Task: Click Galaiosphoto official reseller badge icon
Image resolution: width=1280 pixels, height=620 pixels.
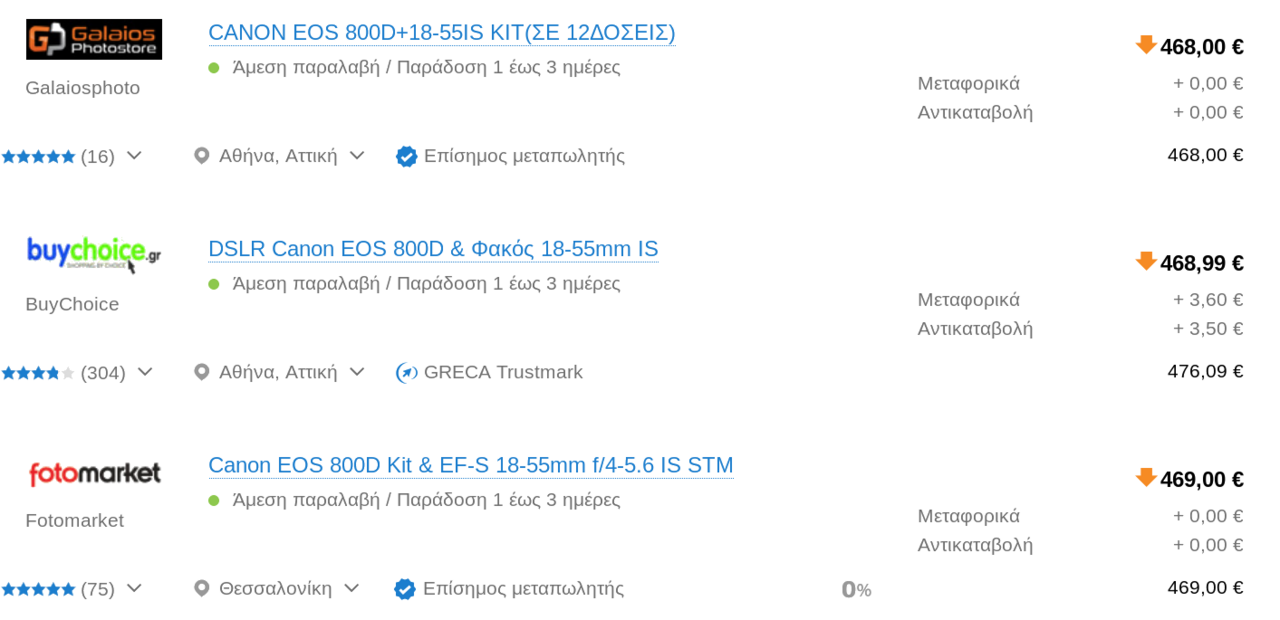Action: pyautogui.click(x=406, y=157)
